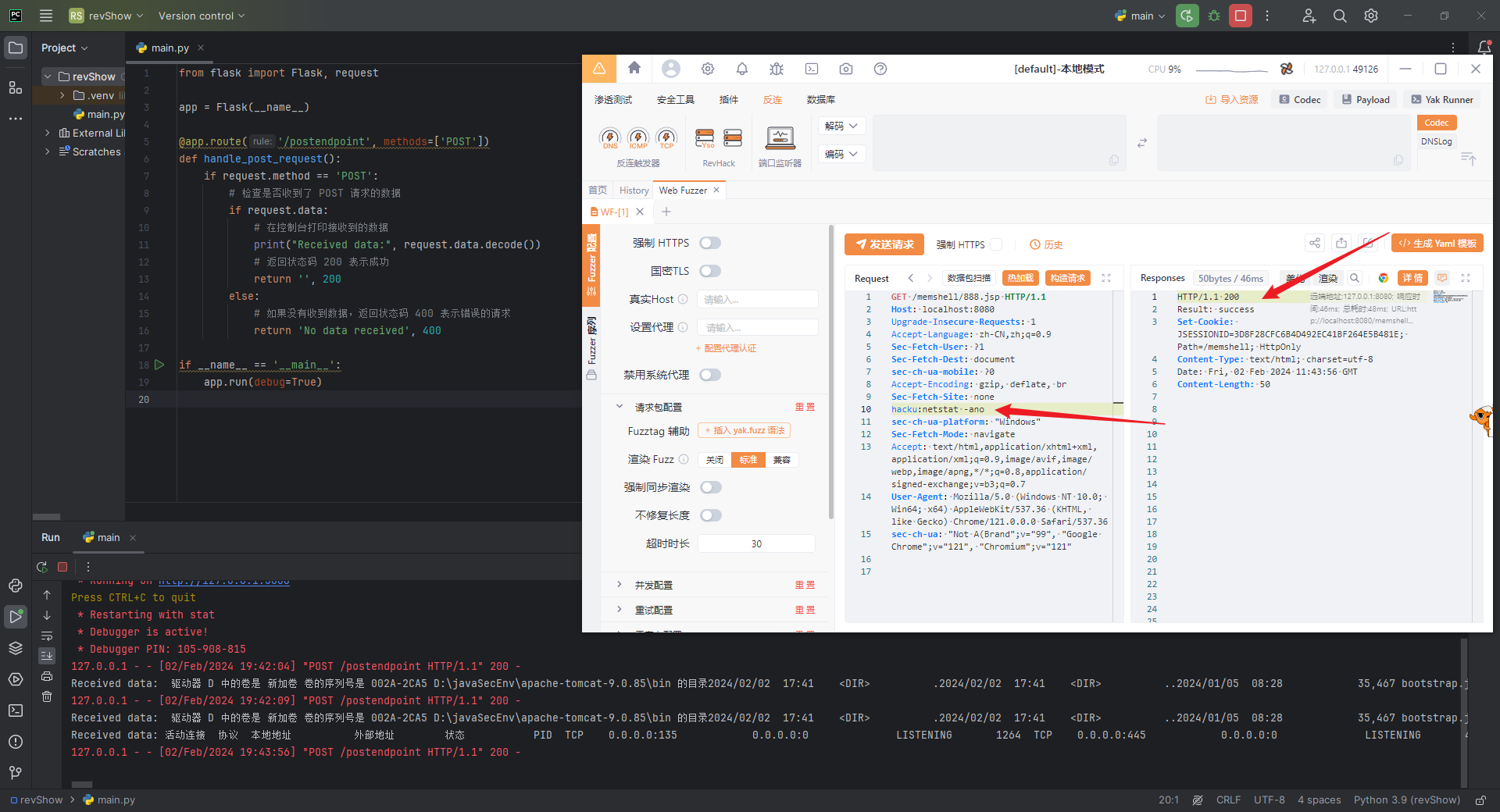1500x812 pixels.
Task: Toggle the 不修复长度 switch
Action: coord(711,515)
